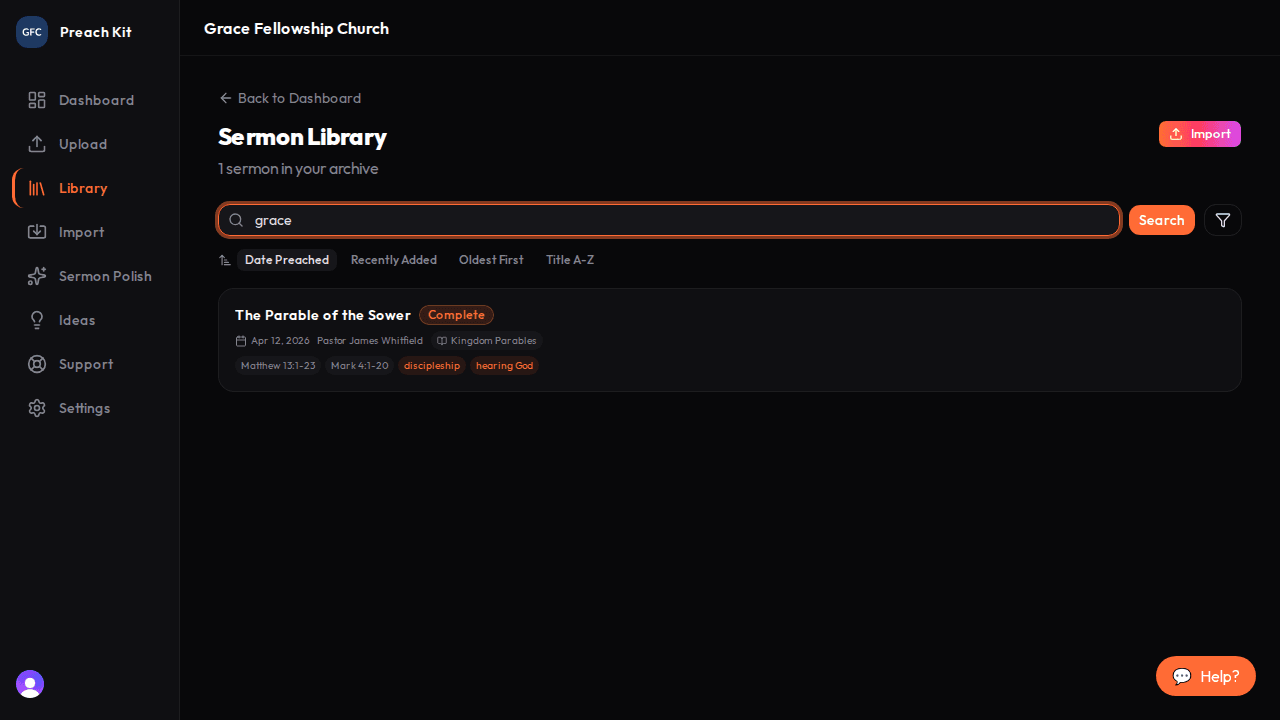The image size is (1280, 720).
Task: Click the sort direction arrows icon
Action: coord(225,260)
